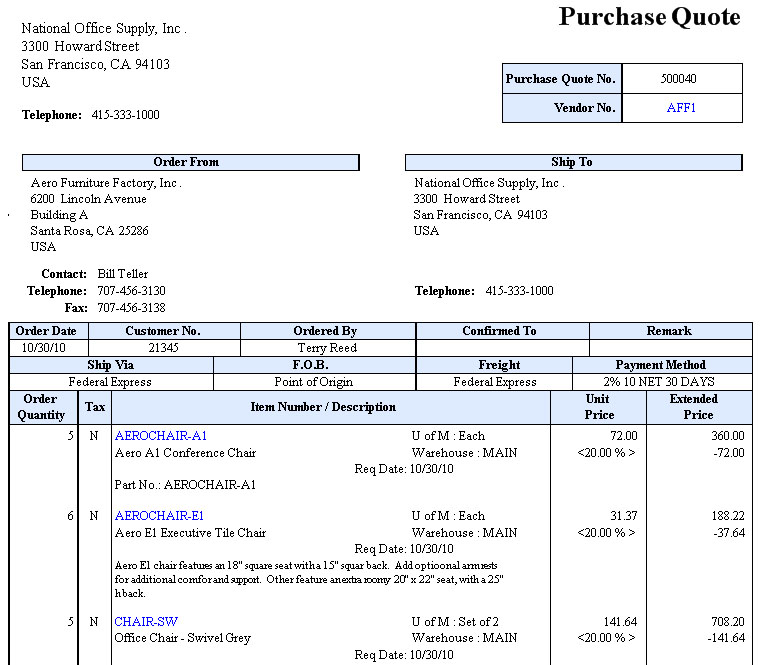Click the empty Remark cell
This screenshot has height=665, width=764.
669,348
